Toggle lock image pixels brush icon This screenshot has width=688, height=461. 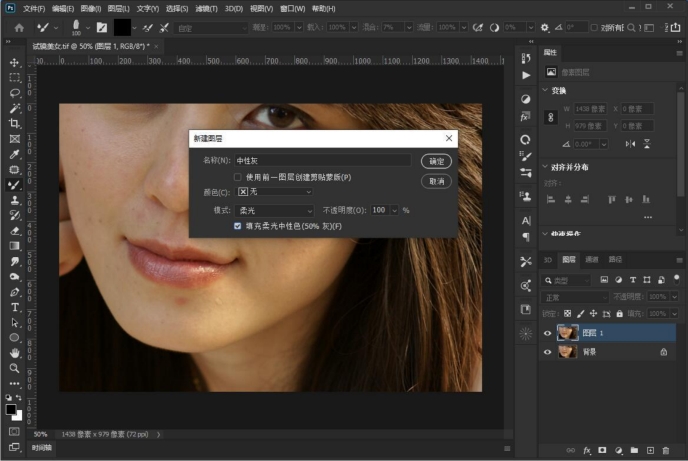click(x=580, y=314)
